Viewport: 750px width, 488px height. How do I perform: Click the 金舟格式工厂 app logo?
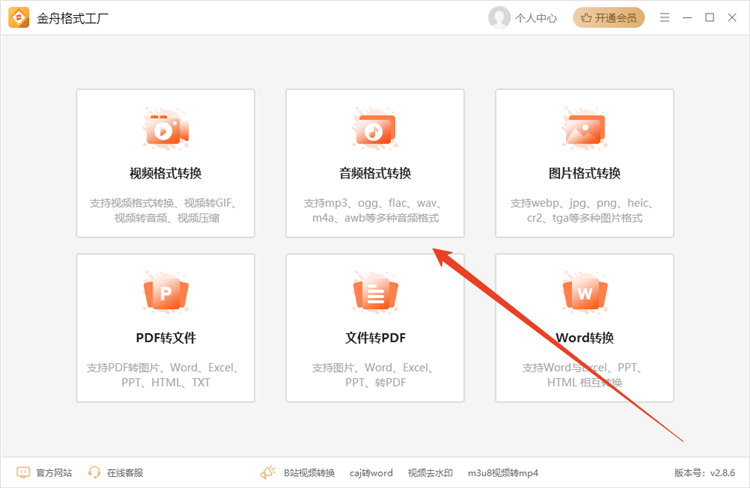[18, 17]
